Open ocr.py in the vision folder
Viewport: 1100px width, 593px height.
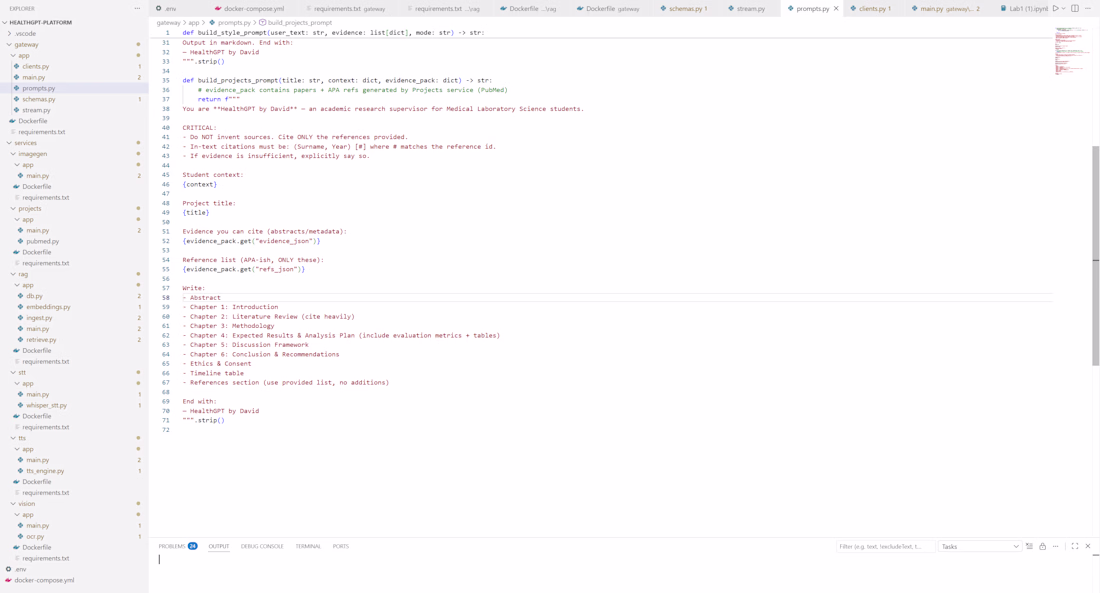click(35, 536)
